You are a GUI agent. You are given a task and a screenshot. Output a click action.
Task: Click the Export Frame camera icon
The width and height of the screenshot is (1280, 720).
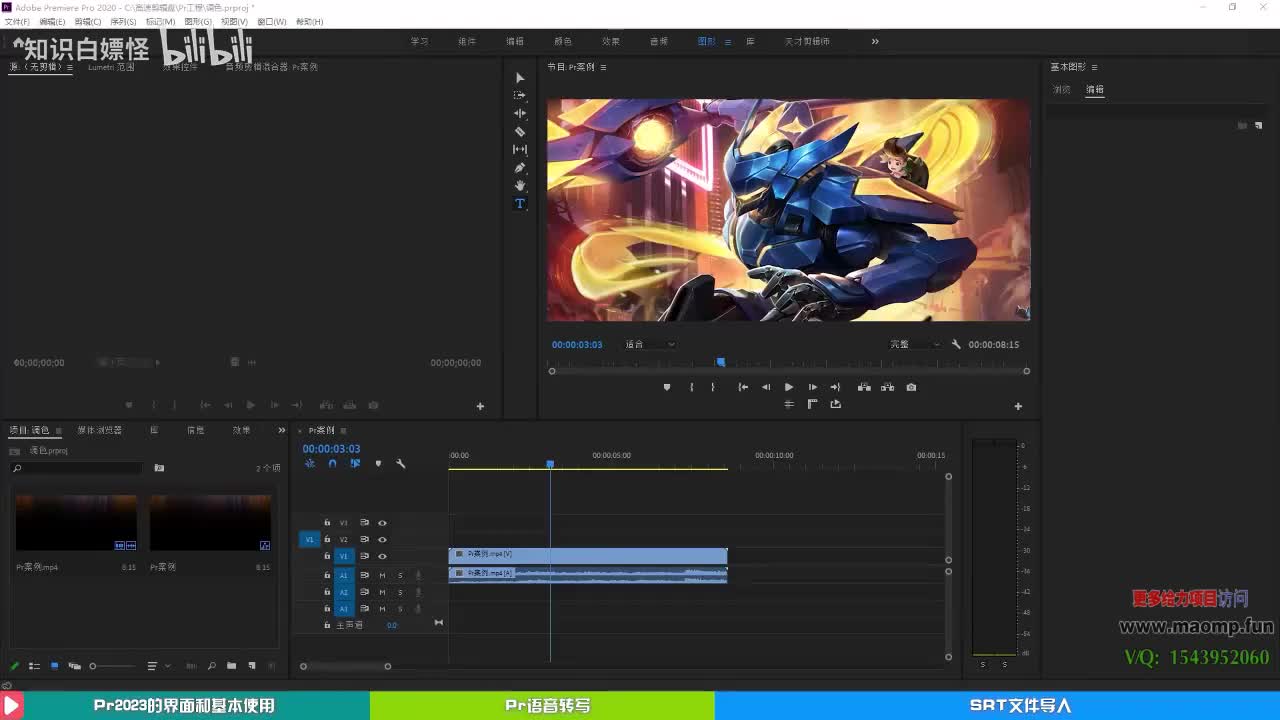911,387
